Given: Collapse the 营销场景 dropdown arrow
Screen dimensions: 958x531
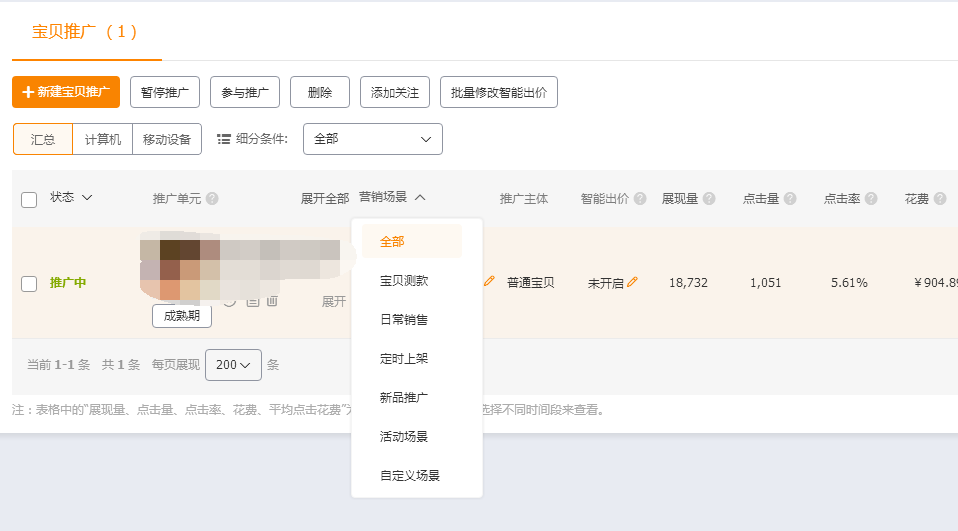Looking at the screenshot, I should (x=420, y=197).
